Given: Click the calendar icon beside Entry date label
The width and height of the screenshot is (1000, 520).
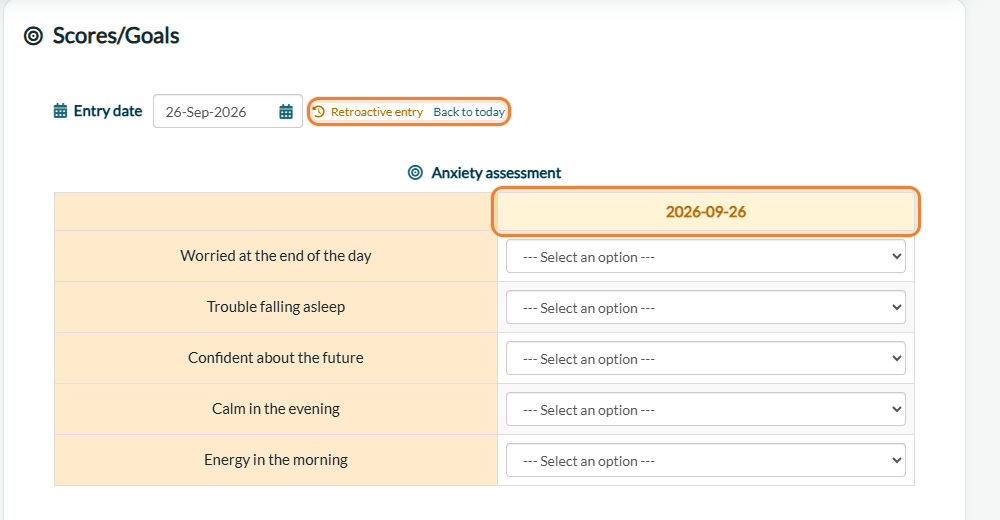Looking at the screenshot, I should point(60,111).
